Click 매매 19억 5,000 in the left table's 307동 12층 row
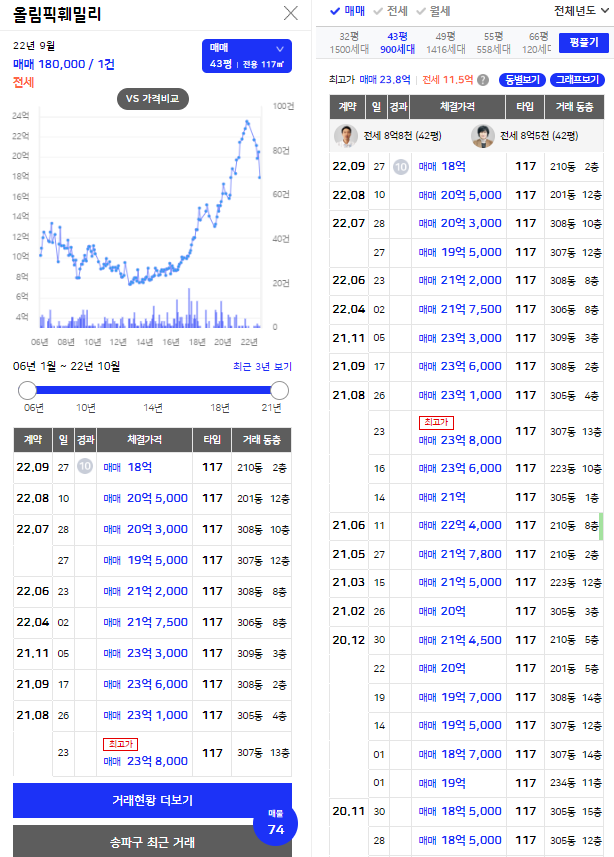The height and width of the screenshot is (857, 614). click(x=145, y=560)
